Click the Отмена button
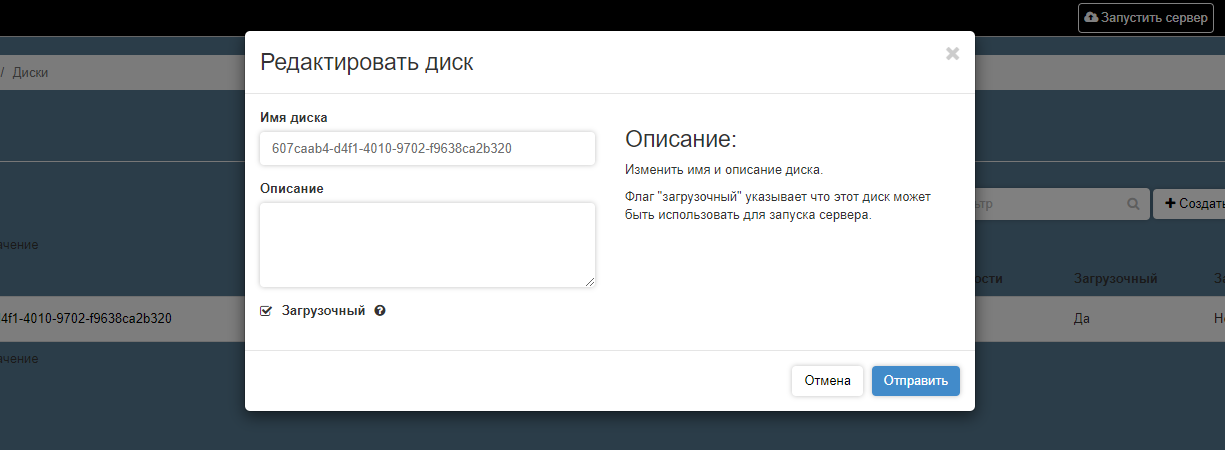Viewport: 1225px width, 450px height. (827, 381)
